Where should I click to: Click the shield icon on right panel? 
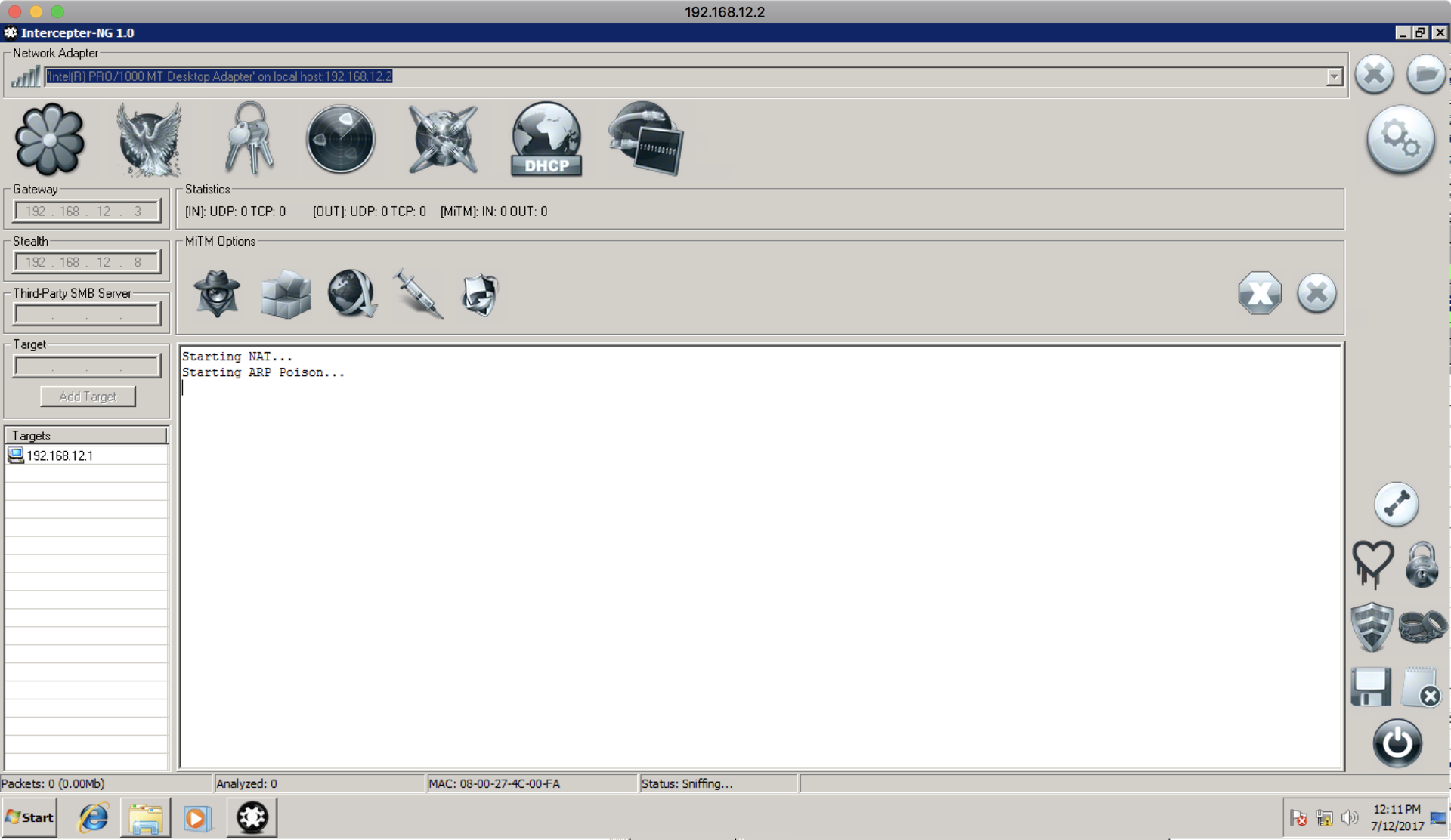(x=1372, y=626)
